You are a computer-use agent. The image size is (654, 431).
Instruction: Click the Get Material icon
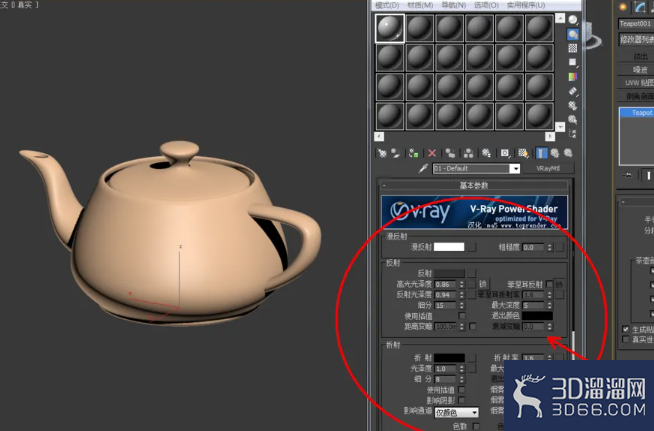[382, 153]
